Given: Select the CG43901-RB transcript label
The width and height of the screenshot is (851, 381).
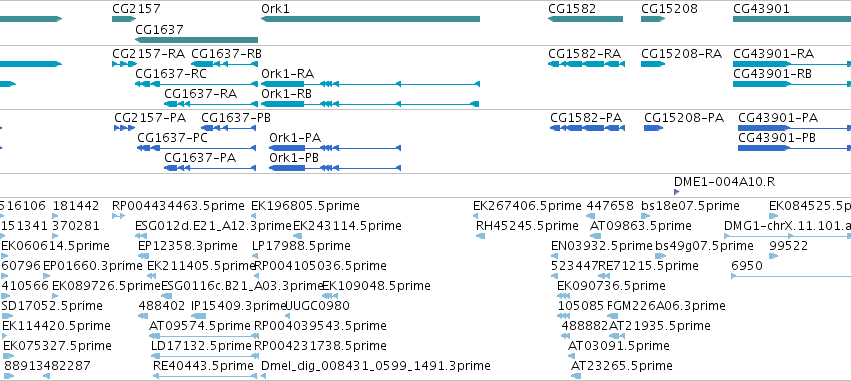Looking at the screenshot, I should coord(772,74).
